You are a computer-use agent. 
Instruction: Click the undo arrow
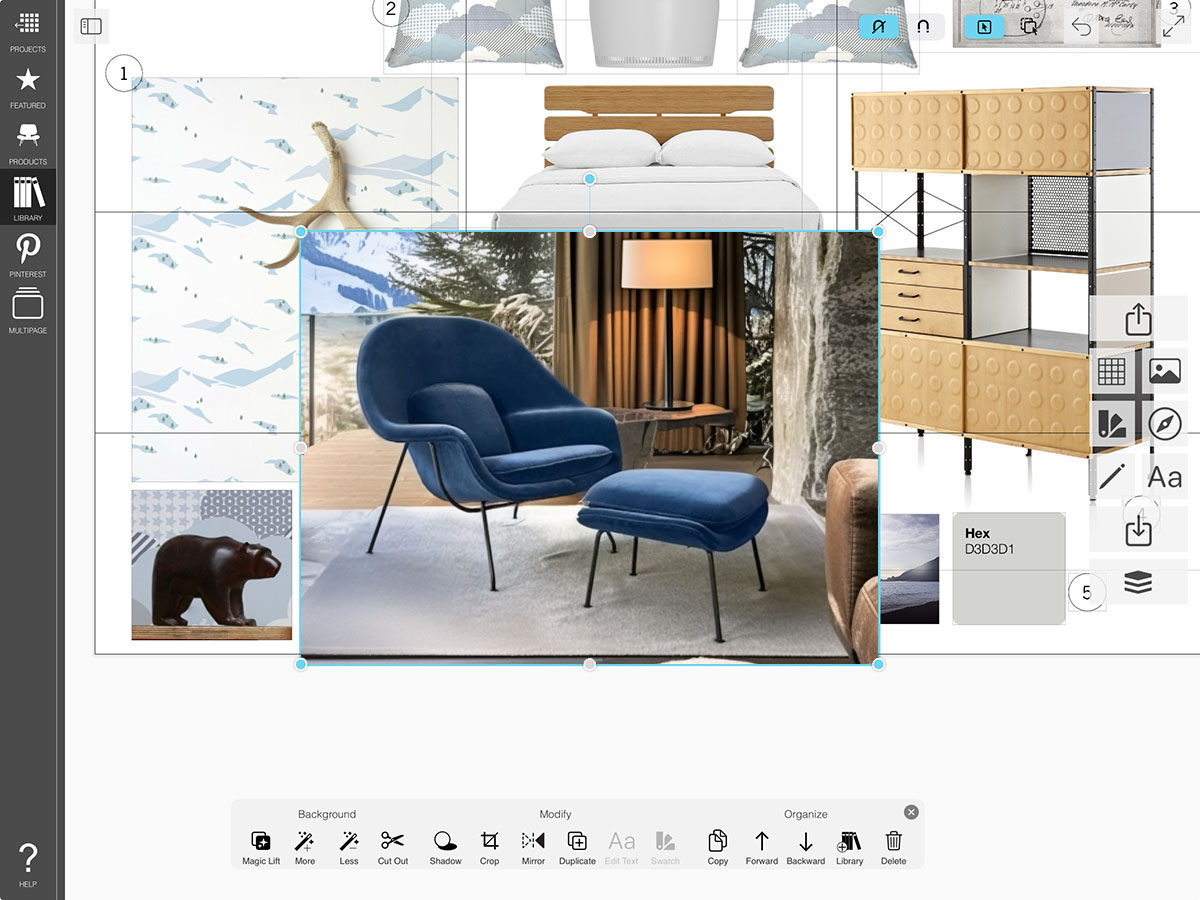(1081, 27)
